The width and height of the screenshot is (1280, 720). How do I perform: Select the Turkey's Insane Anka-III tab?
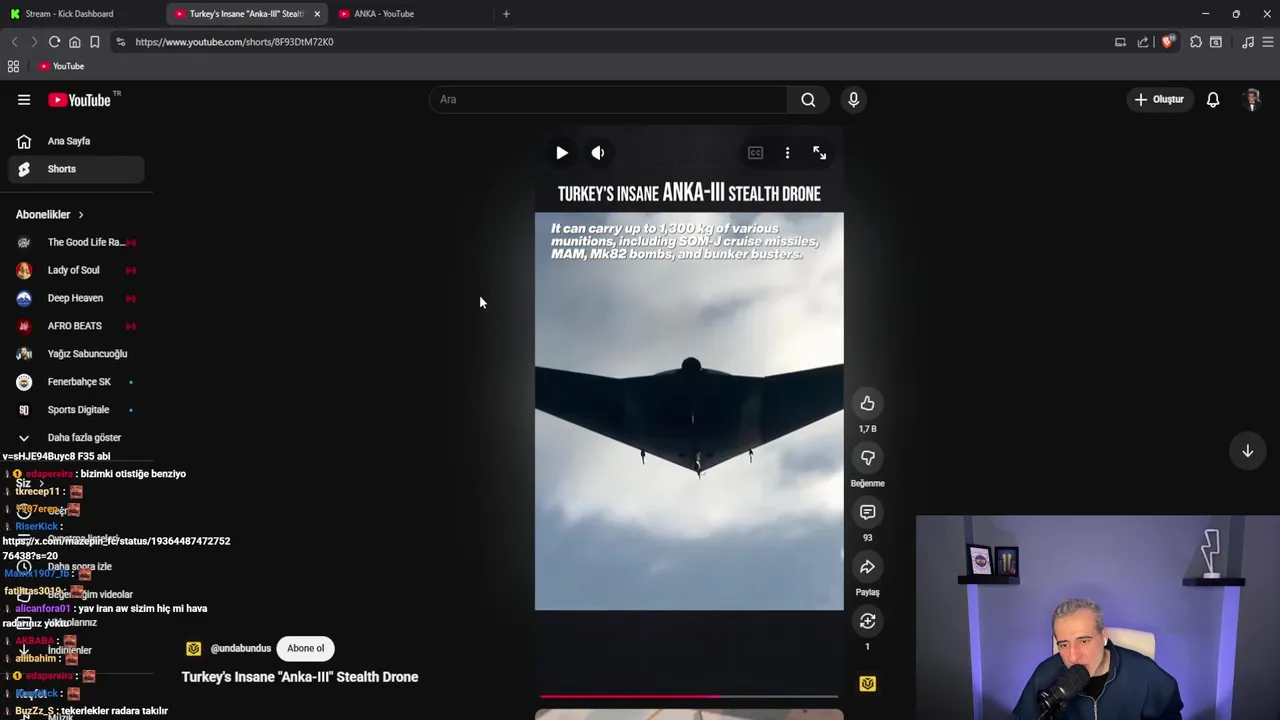246,14
